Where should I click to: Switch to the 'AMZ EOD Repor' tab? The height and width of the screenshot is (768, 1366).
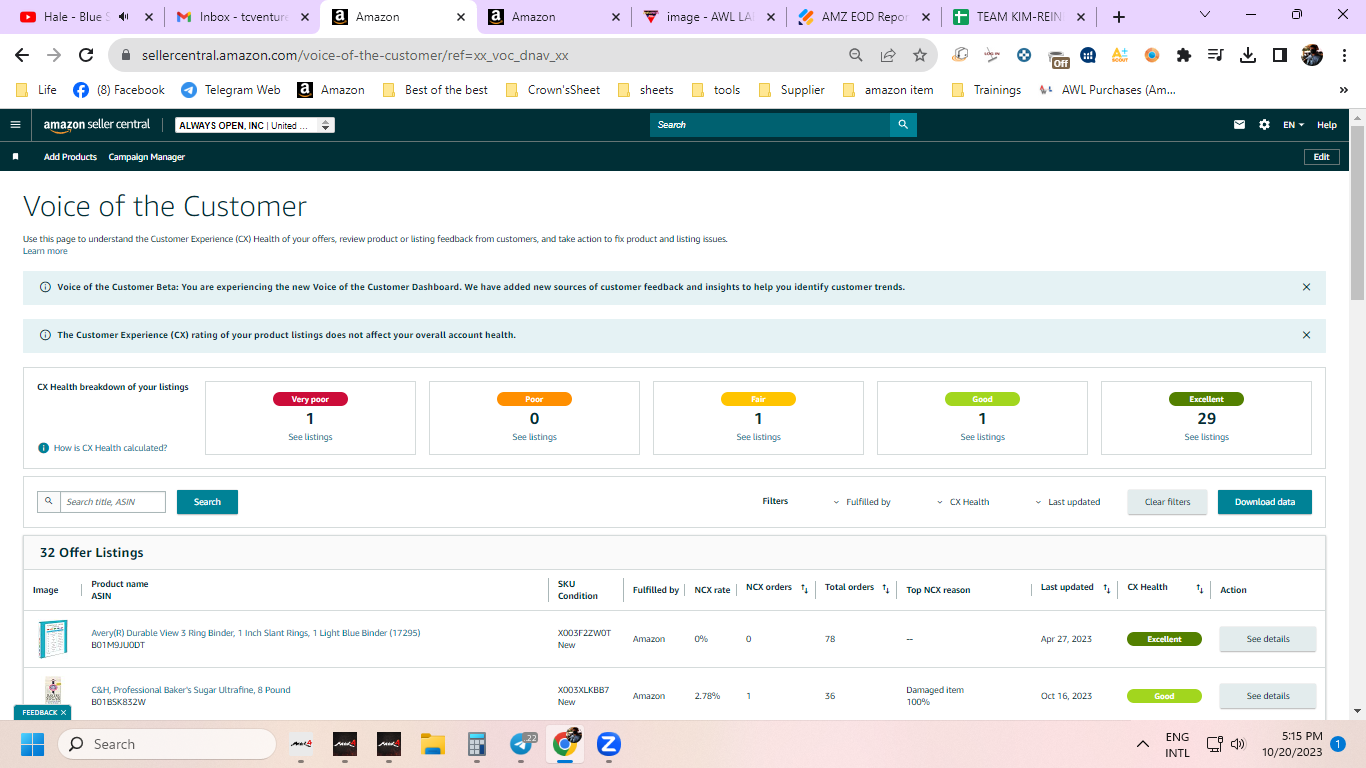[865, 17]
